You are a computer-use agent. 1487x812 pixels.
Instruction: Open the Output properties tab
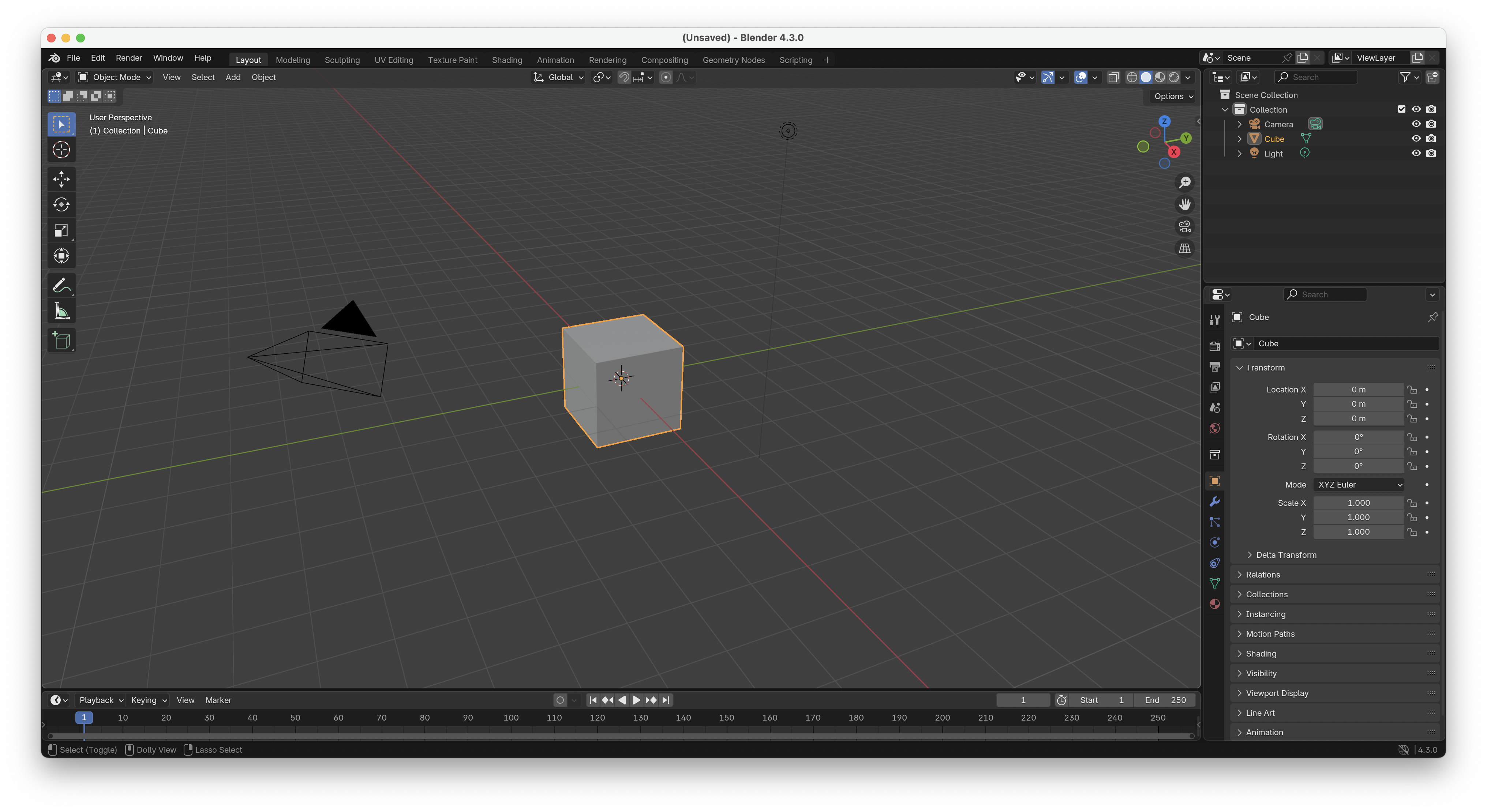point(1214,366)
